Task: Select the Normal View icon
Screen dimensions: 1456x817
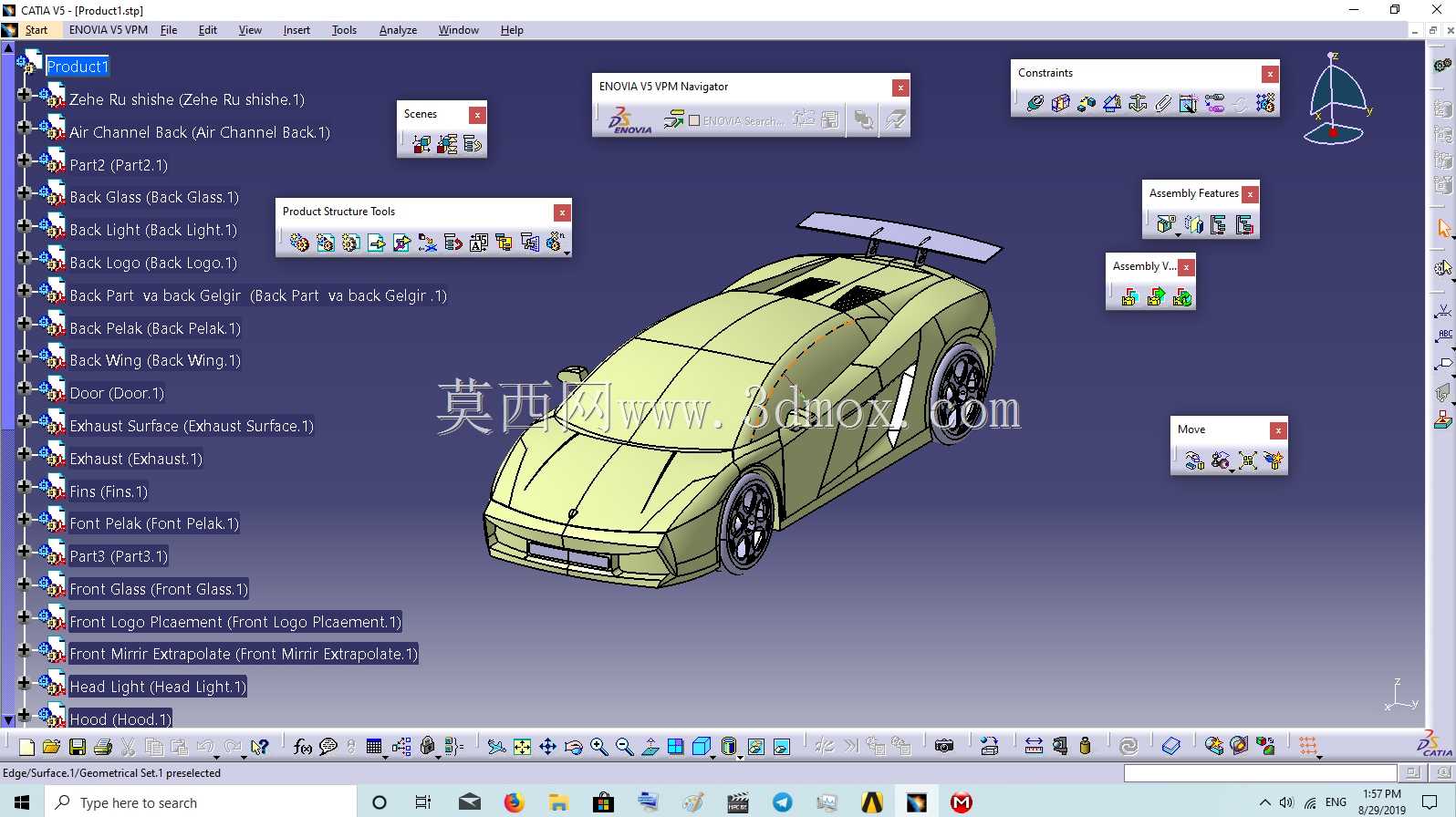Action: pyautogui.click(x=650, y=747)
